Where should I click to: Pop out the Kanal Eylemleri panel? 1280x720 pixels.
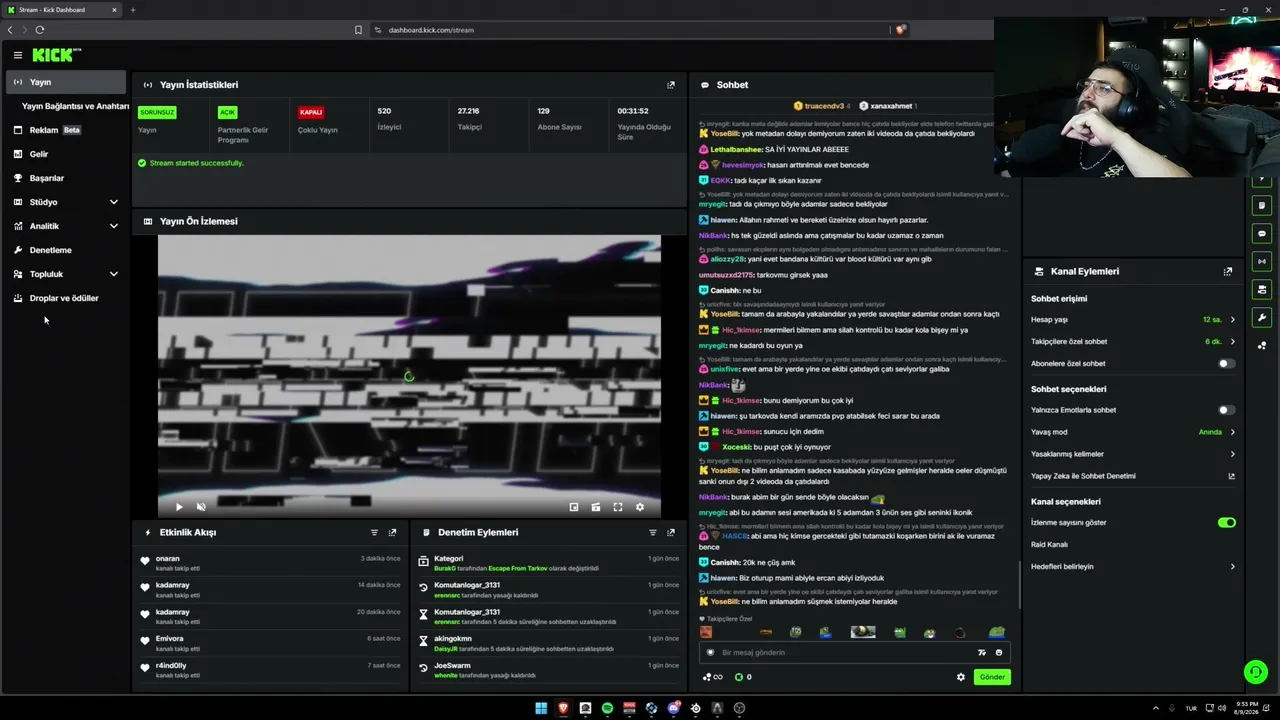click(x=1228, y=271)
